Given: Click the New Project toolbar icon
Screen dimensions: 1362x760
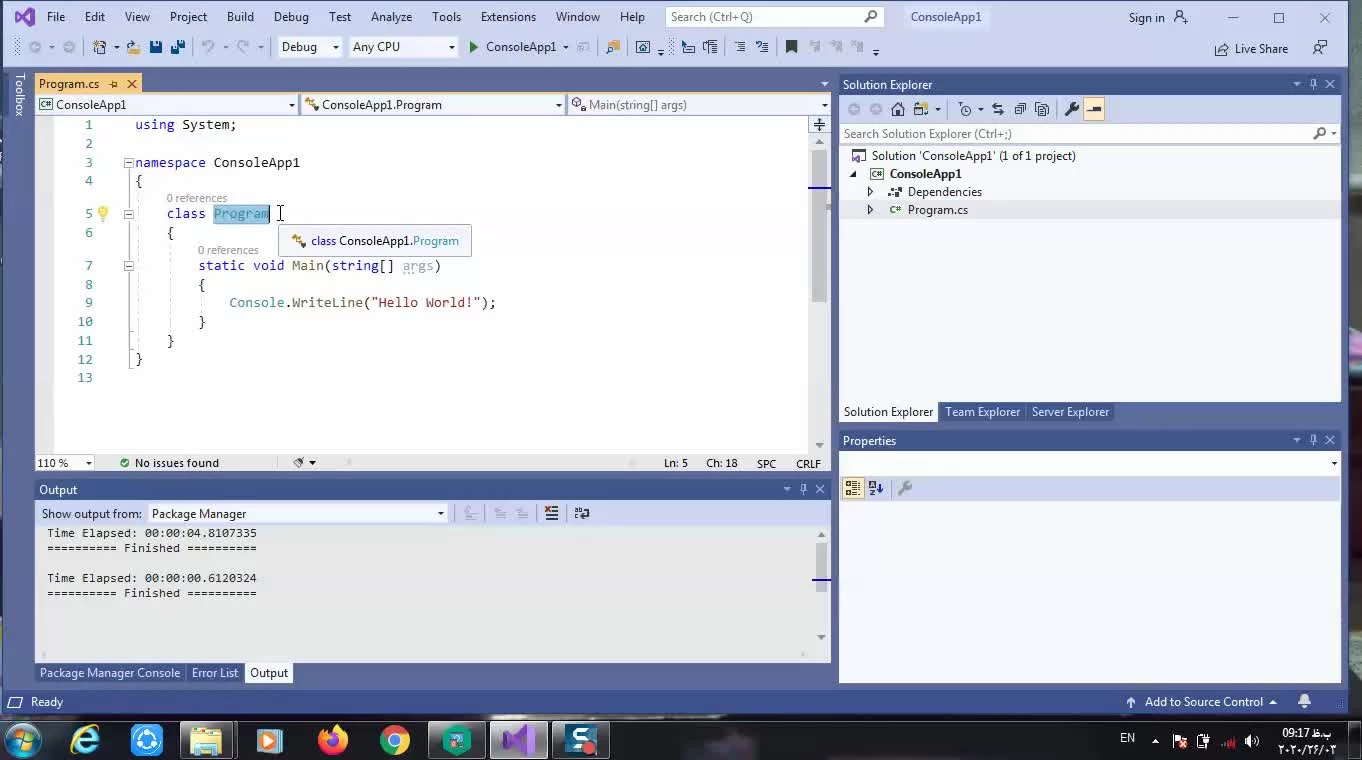Looking at the screenshot, I should pos(100,47).
